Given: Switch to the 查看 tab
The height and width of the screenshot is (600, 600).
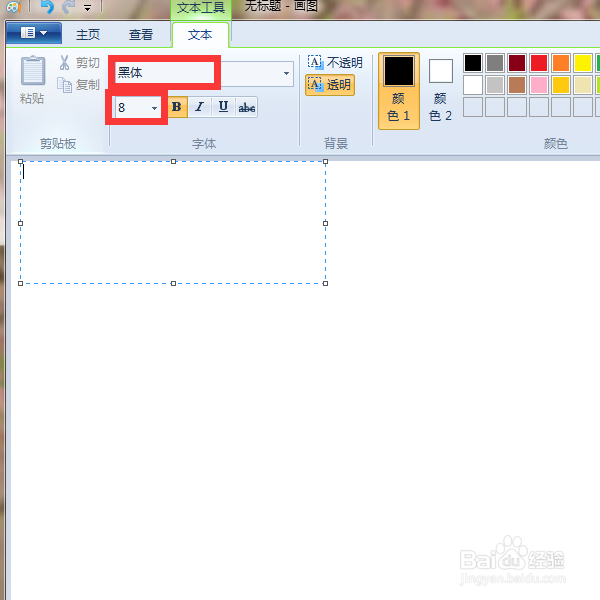Looking at the screenshot, I should pos(141,35).
